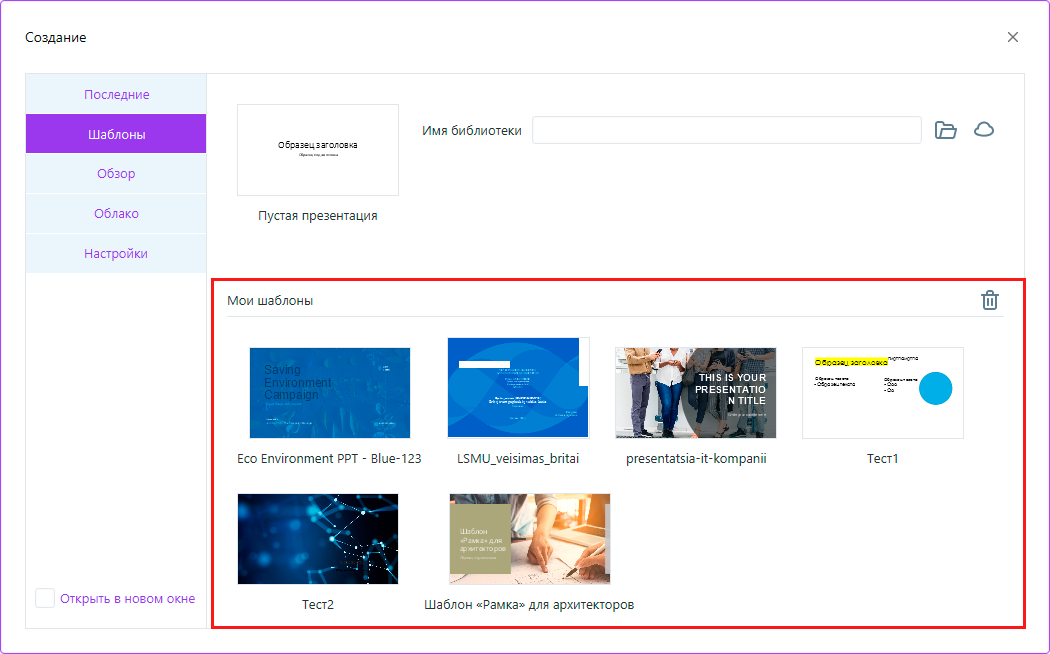Viewport: 1050px width, 654px height.
Task: Click inside the Имя библиотеки input field
Action: [x=727, y=129]
